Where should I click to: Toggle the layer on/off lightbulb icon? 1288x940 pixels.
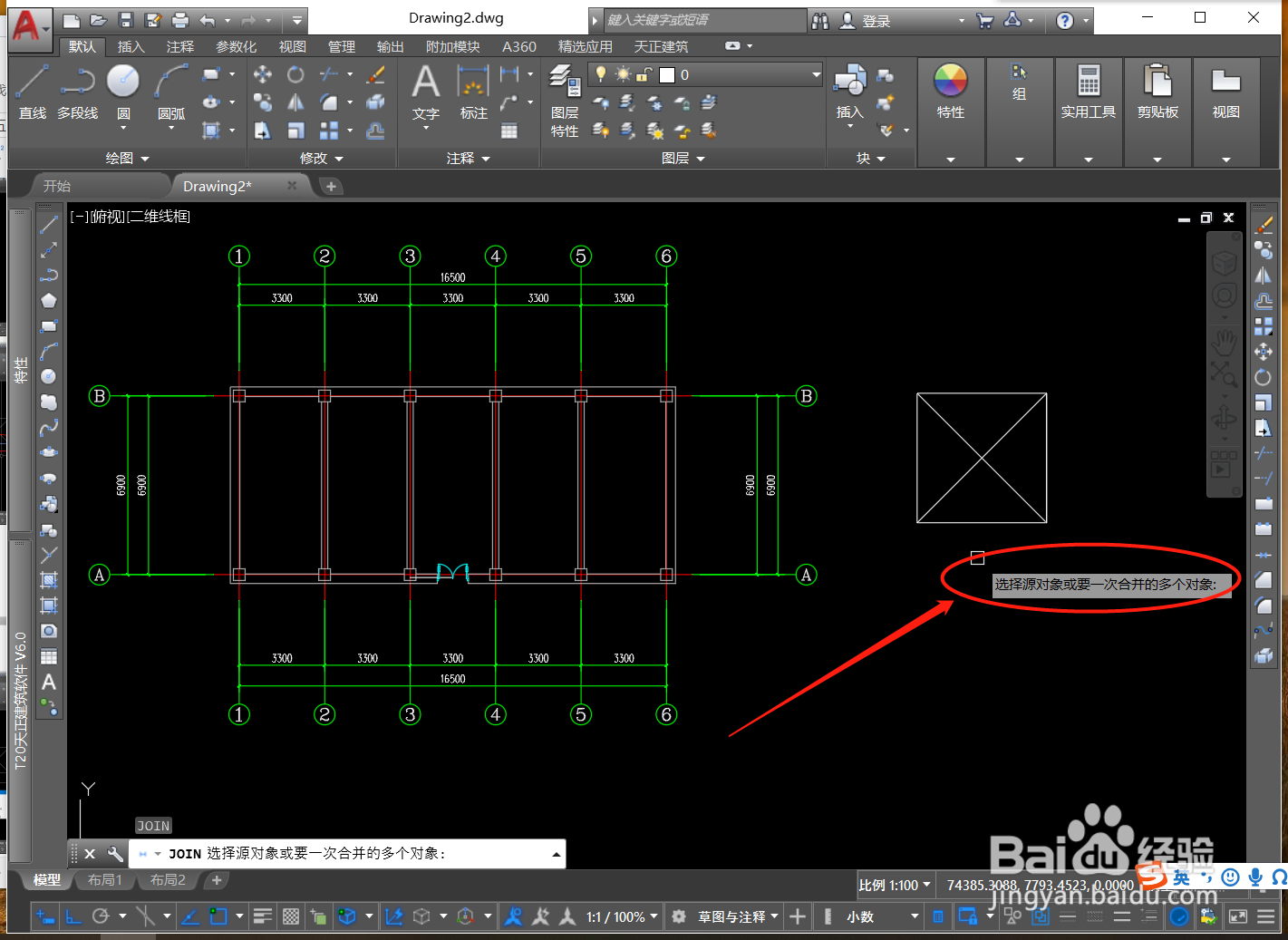click(x=601, y=74)
